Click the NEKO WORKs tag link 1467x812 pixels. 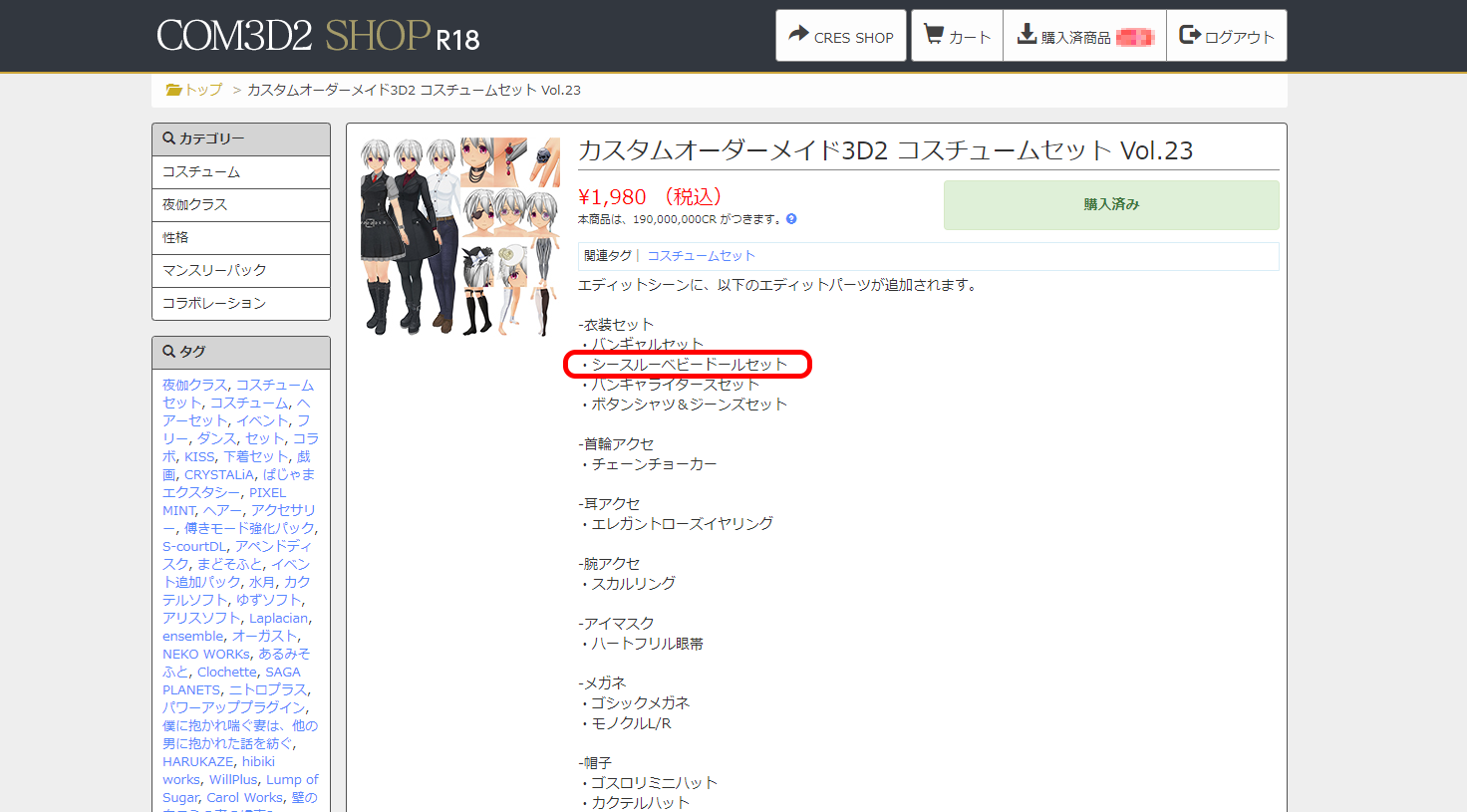(206, 655)
